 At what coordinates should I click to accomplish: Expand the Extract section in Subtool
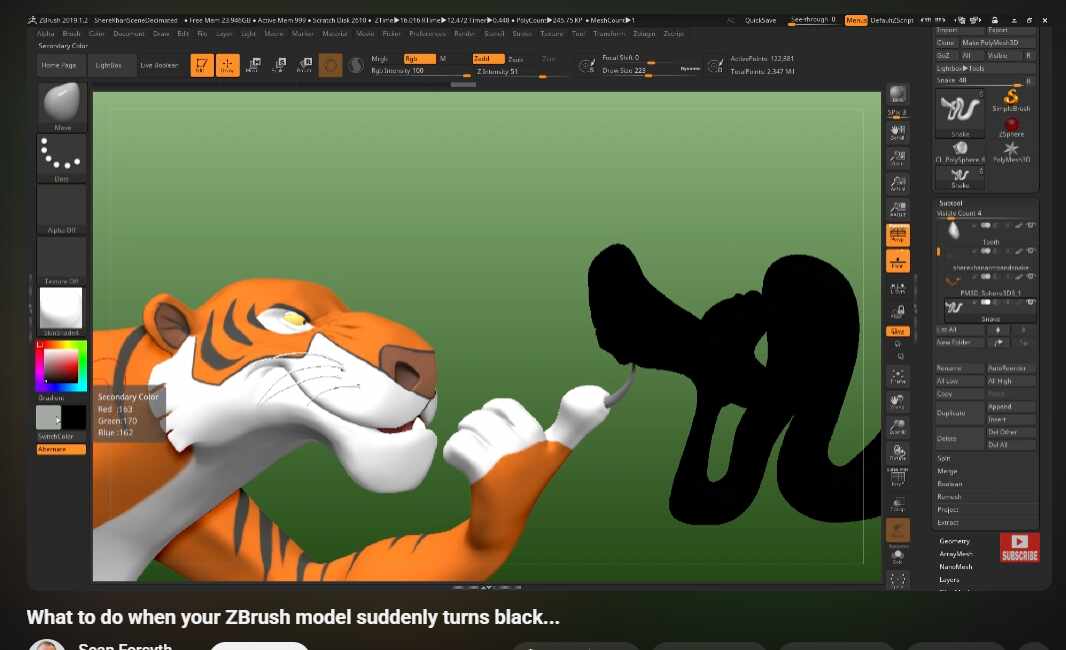pos(948,523)
